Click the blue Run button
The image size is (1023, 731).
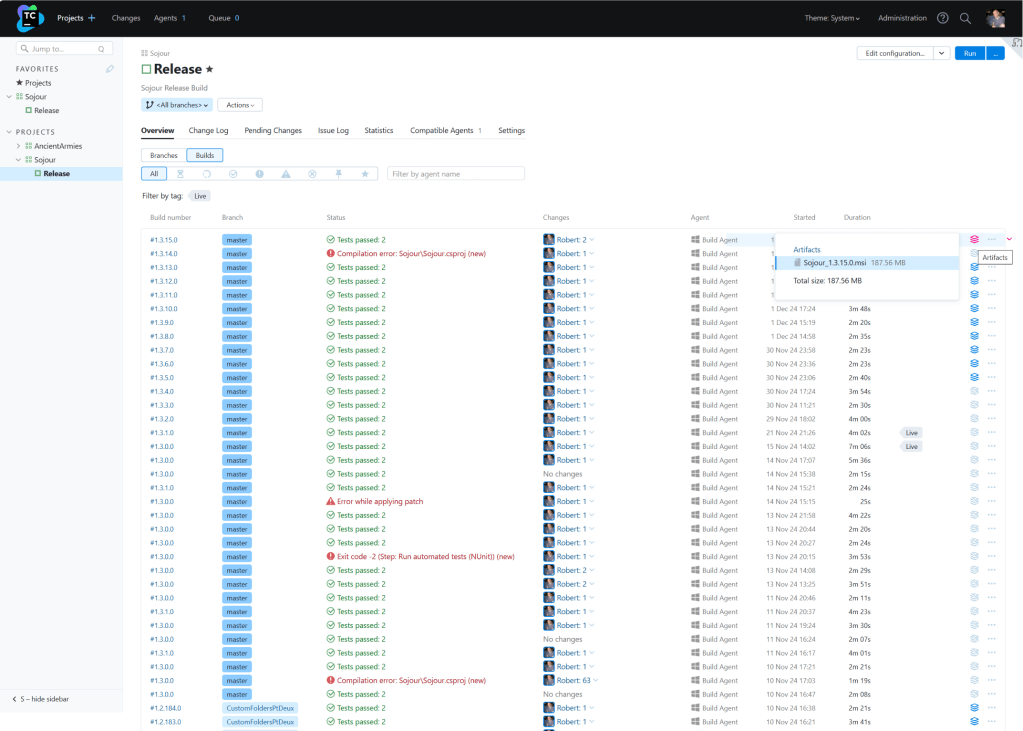click(x=969, y=53)
